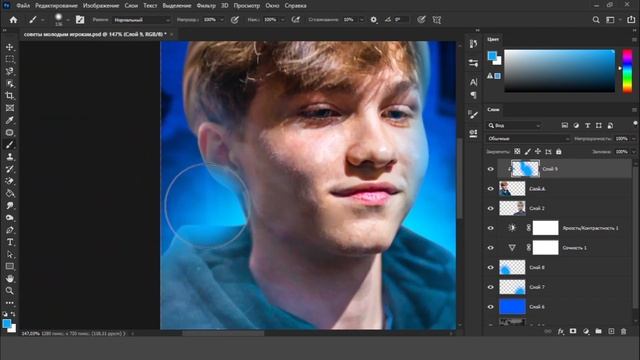Toggle lock all padlock icon

click(559, 151)
